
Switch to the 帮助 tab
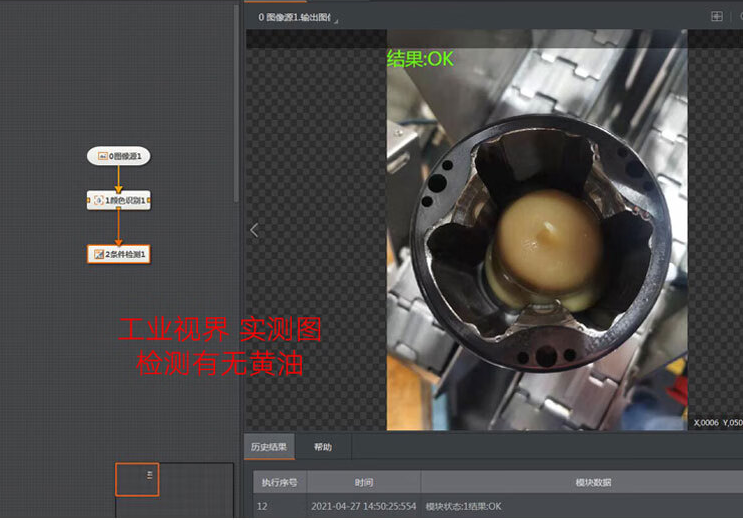click(323, 447)
